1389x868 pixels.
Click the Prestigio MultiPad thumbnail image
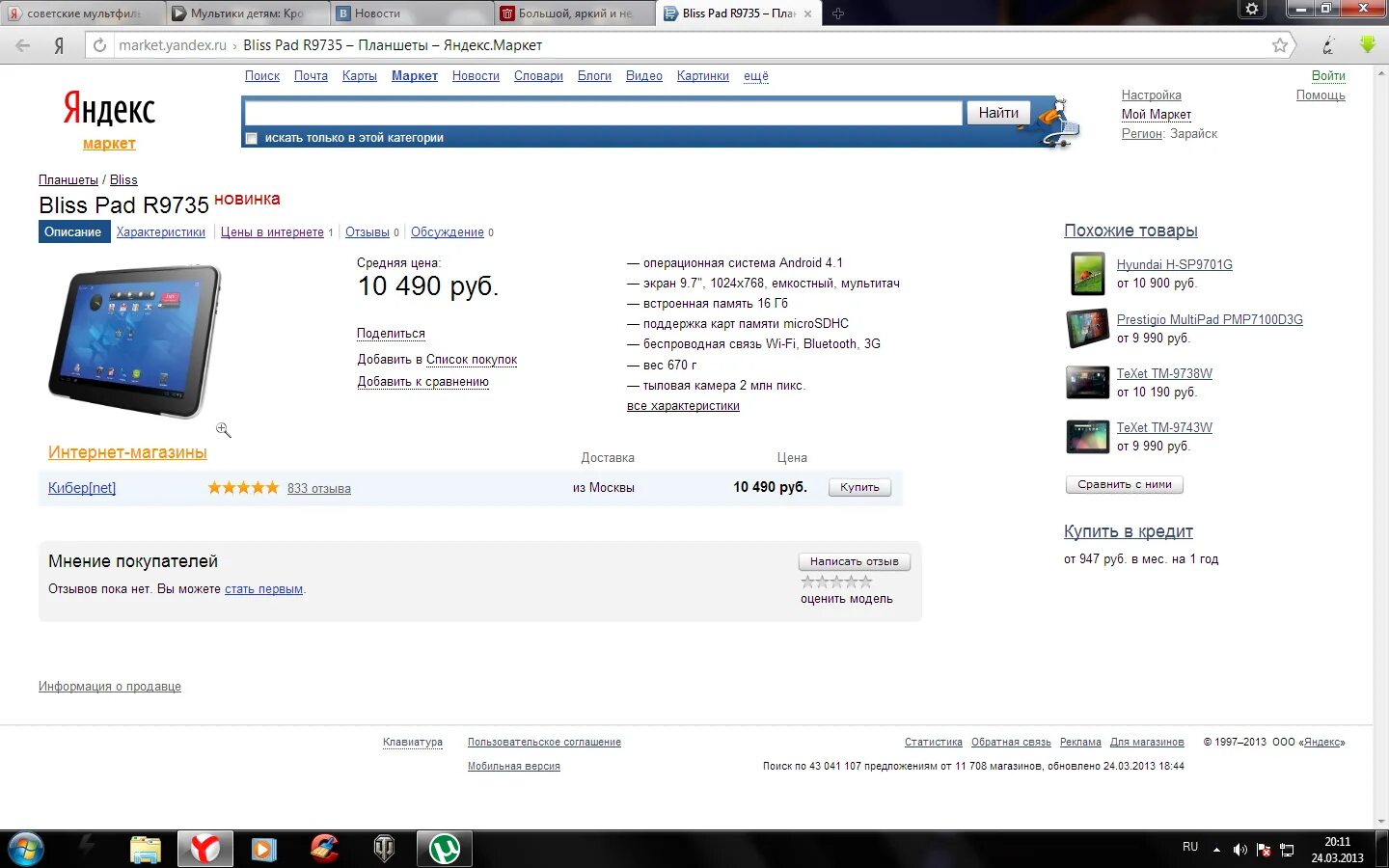[1088, 329]
